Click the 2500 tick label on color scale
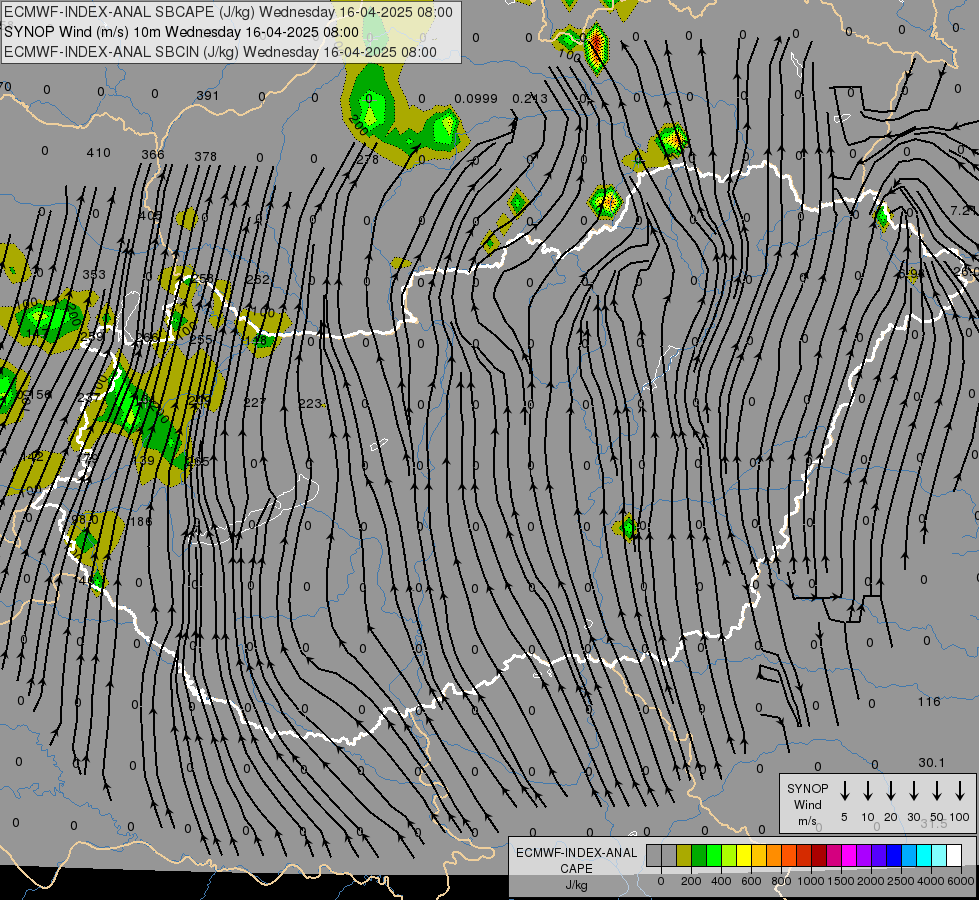 [900, 881]
